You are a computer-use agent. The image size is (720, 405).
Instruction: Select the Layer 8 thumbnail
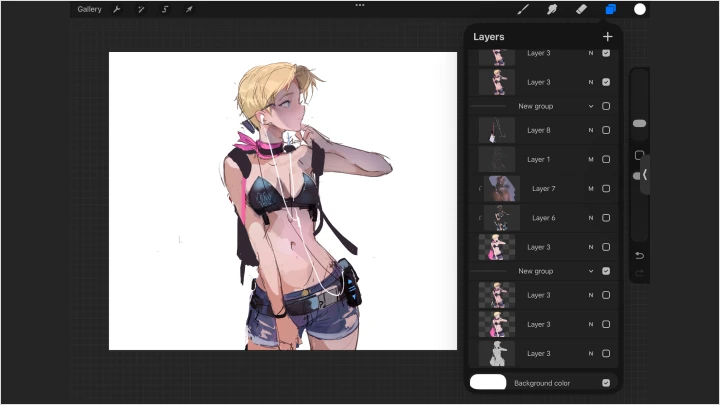(497, 130)
